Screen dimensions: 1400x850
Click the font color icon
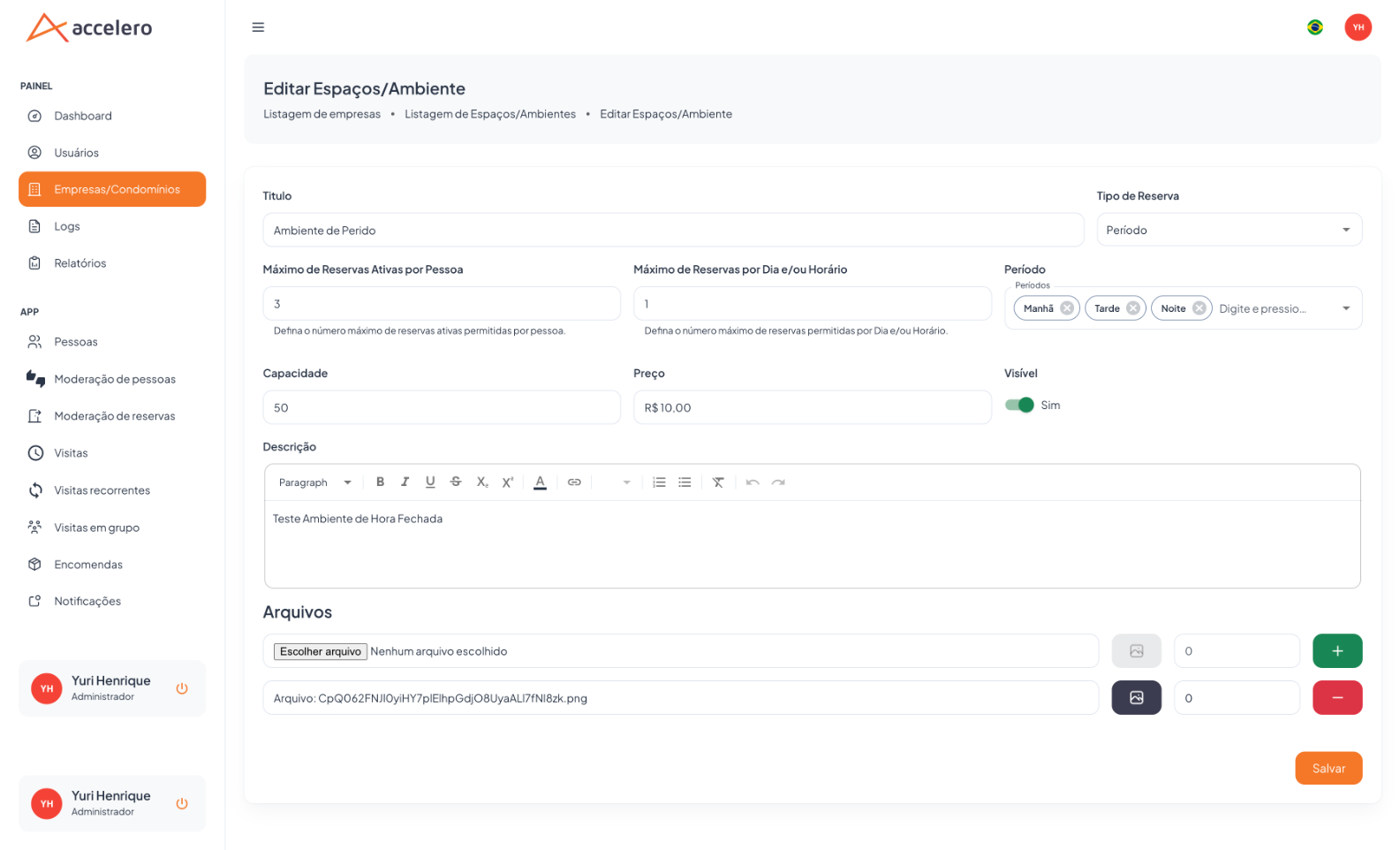point(540,482)
